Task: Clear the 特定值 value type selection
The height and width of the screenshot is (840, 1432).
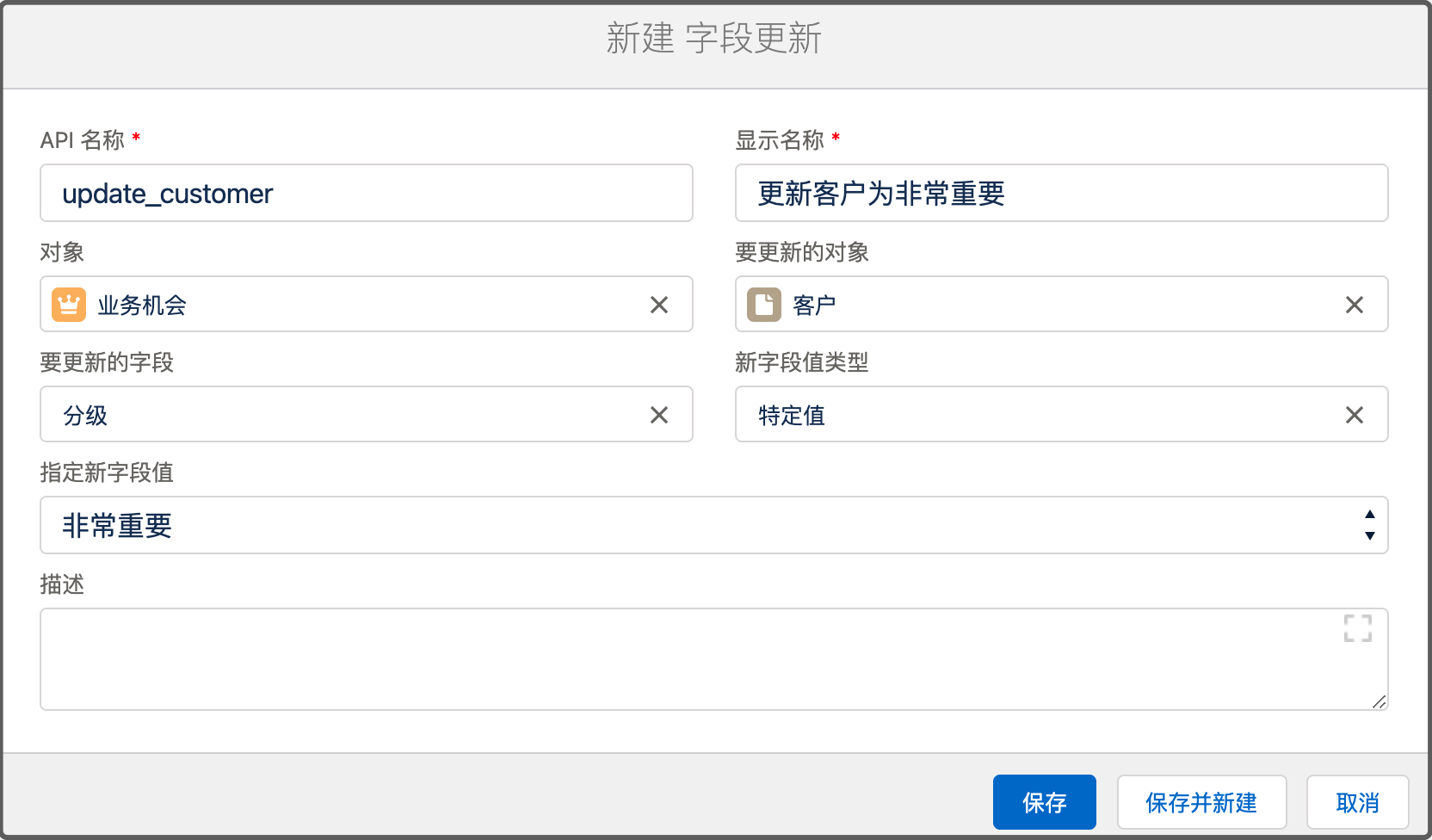Action: pyautogui.click(x=1355, y=415)
